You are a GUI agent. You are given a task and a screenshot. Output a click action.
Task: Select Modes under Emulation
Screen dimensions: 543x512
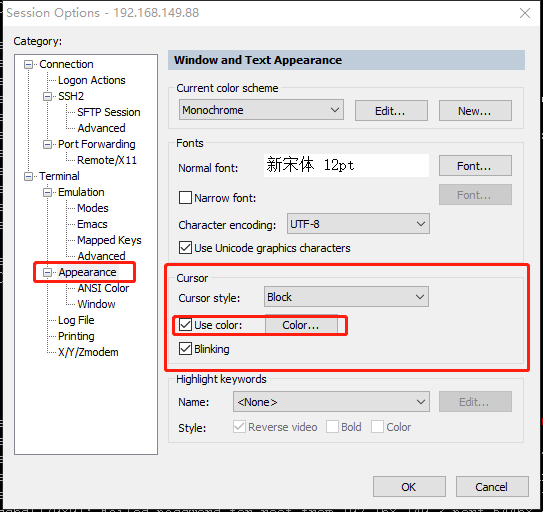[93, 208]
